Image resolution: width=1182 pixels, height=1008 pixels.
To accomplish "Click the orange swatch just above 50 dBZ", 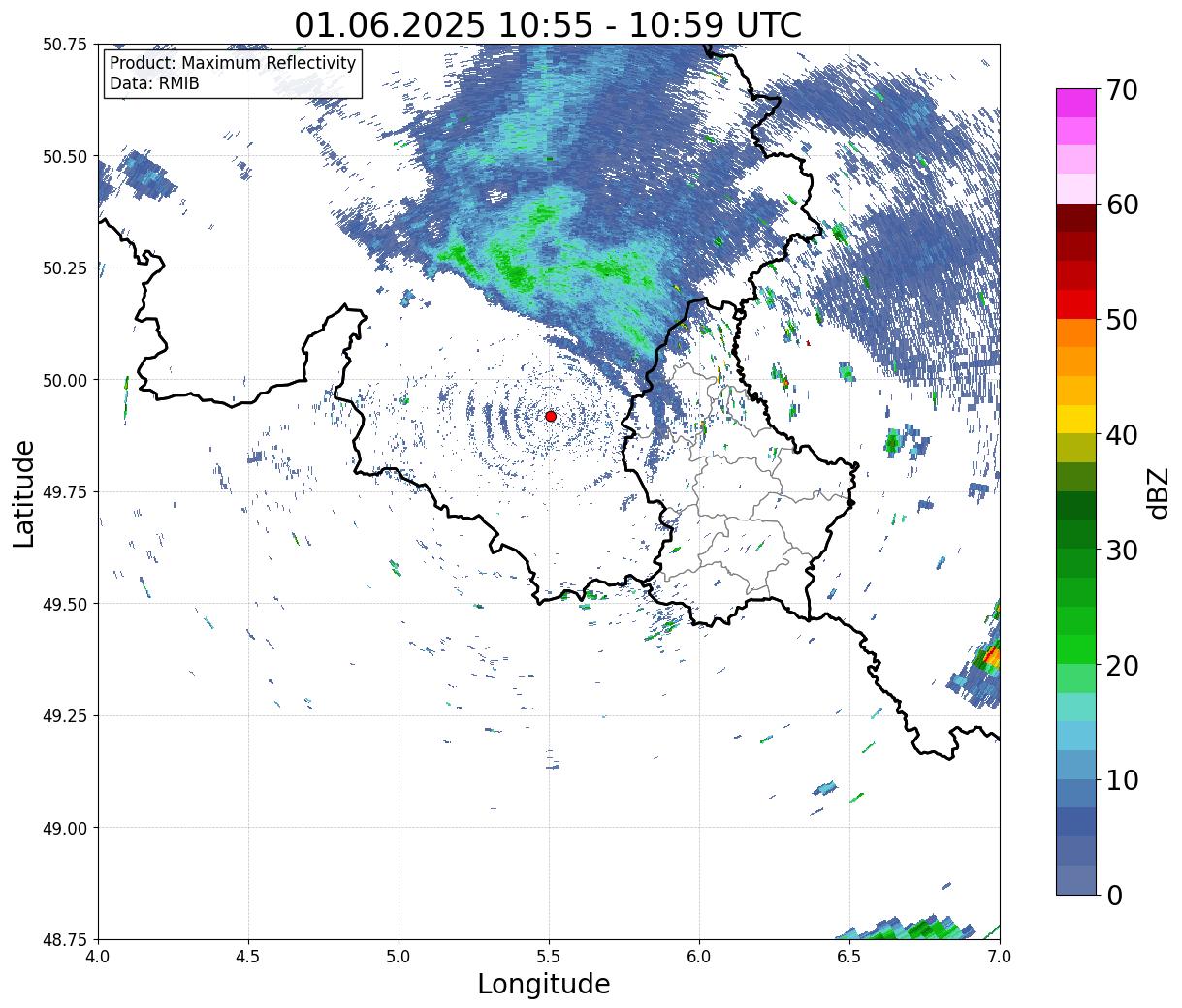I will [1076, 333].
